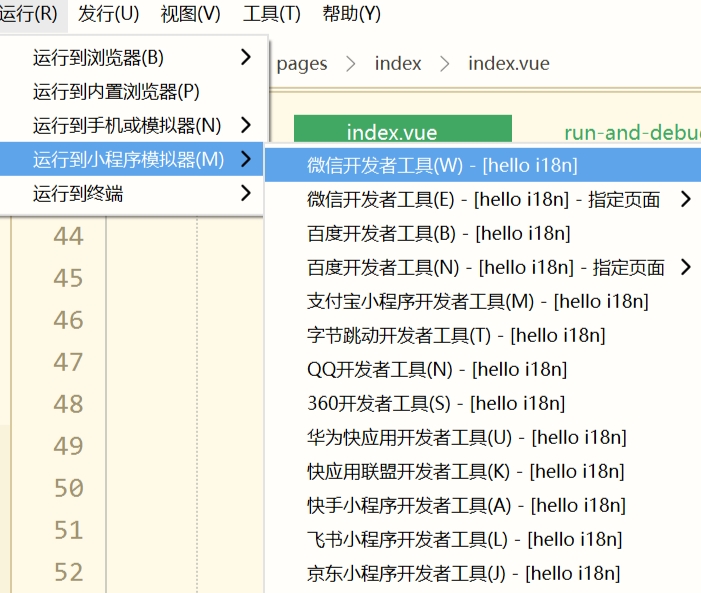
Task: Expand 微信开发者工具(E) 指定页面 submenu arrow
Action: coord(685,199)
